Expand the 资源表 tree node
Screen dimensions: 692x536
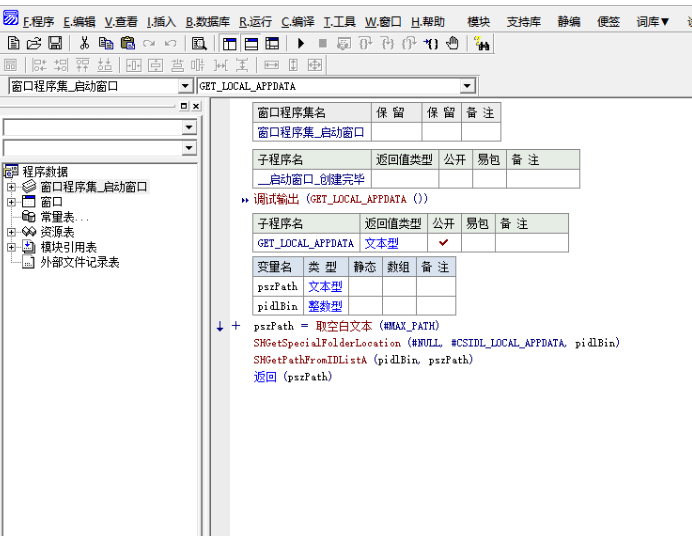click(11, 232)
